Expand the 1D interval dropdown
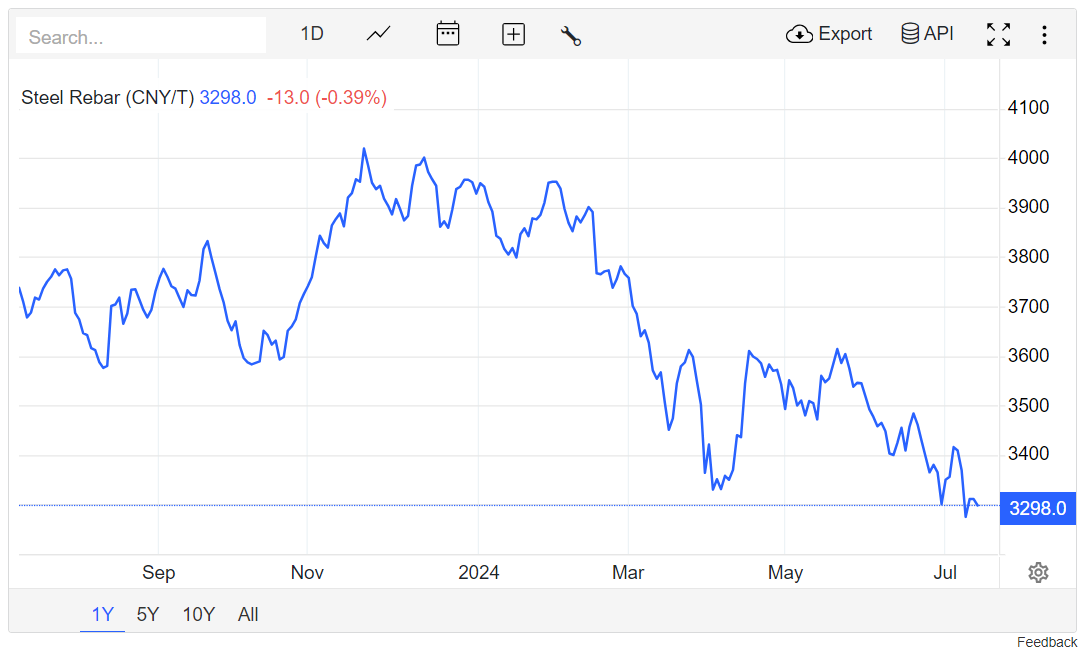The height and width of the screenshot is (654, 1085). pyautogui.click(x=312, y=34)
